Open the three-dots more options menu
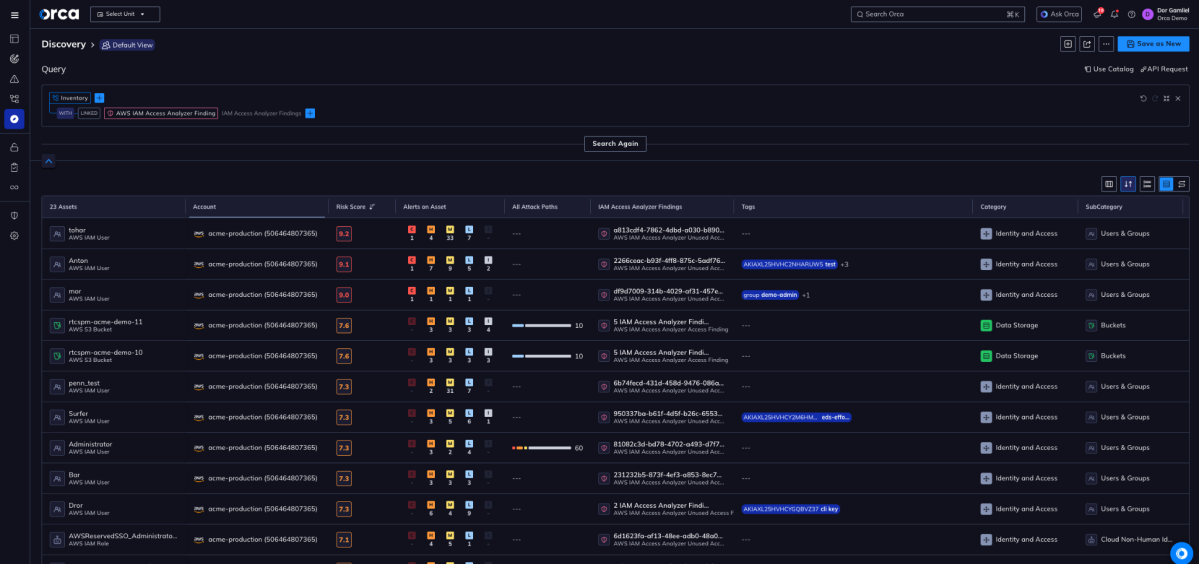 tap(1106, 44)
